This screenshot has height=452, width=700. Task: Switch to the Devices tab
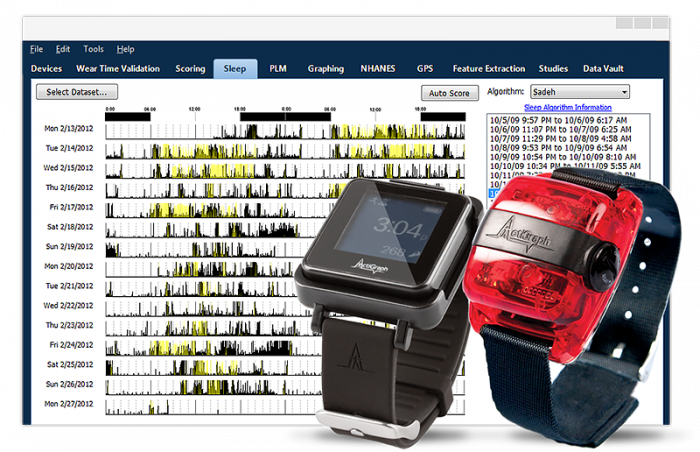(x=46, y=68)
